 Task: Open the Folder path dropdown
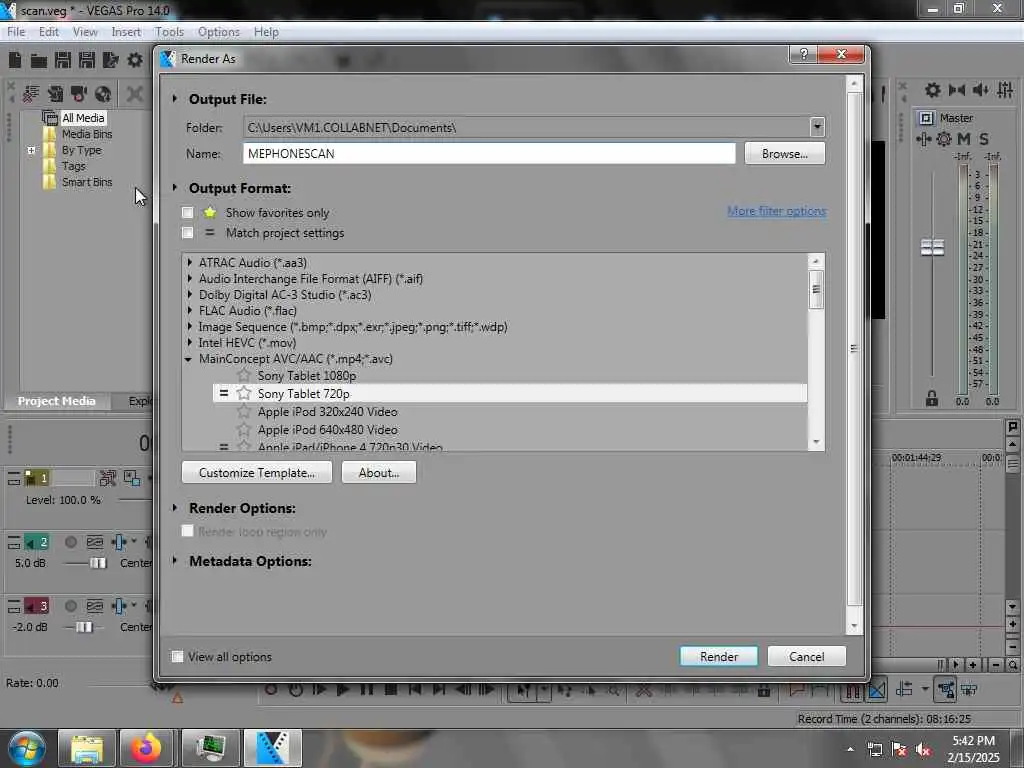click(x=817, y=127)
